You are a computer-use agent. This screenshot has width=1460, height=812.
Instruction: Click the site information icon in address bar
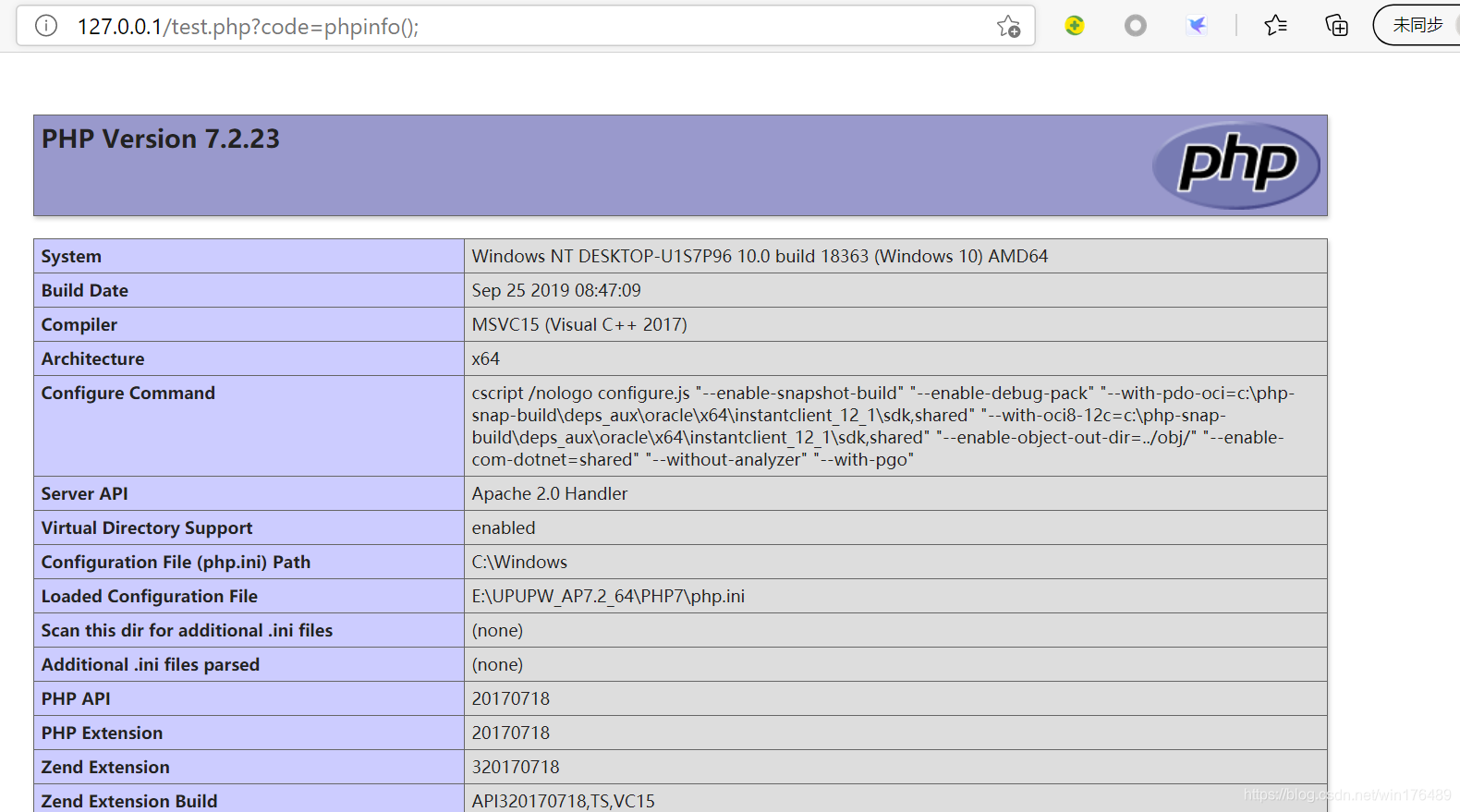[46, 26]
